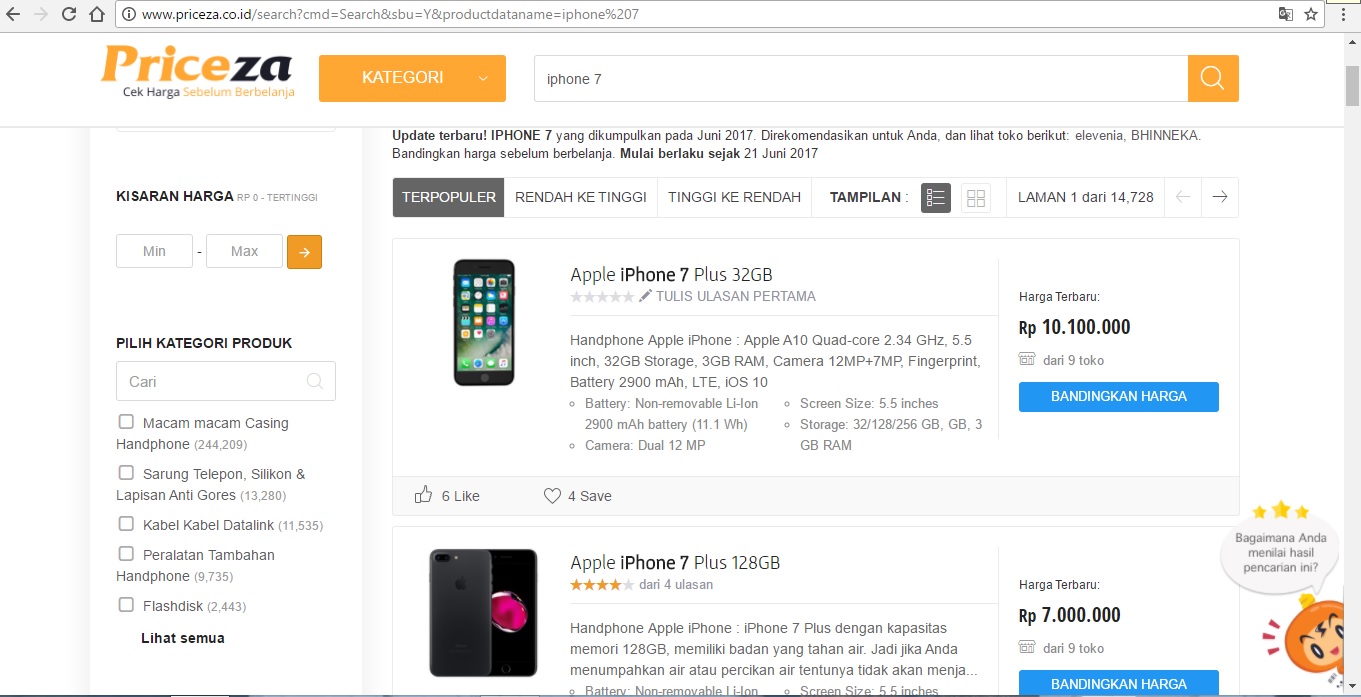Go to next results page arrow
The height and width of the screenshot is (697, 1361).
(1220, 197)
